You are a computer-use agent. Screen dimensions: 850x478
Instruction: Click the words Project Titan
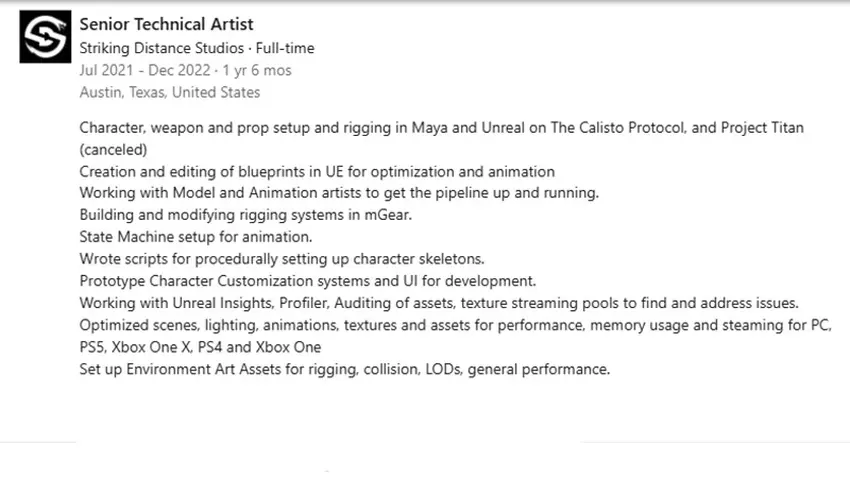point(755,128)
